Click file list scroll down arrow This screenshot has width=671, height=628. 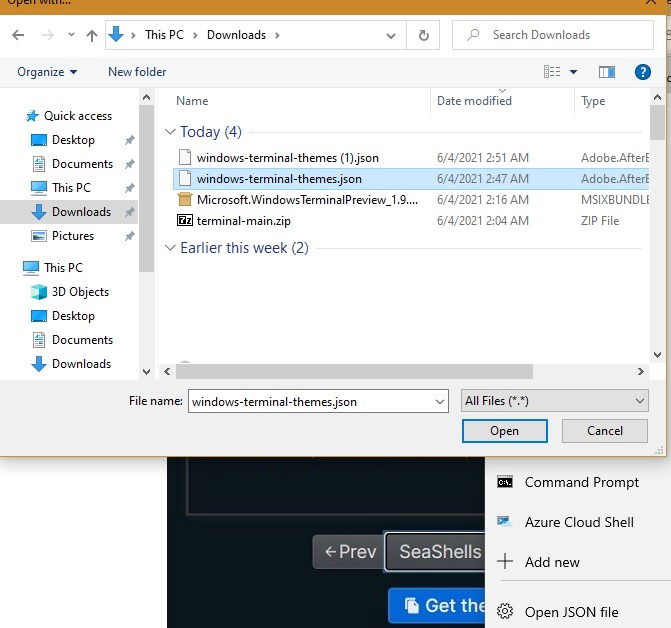pyautogui.click(x=657, y=355)
